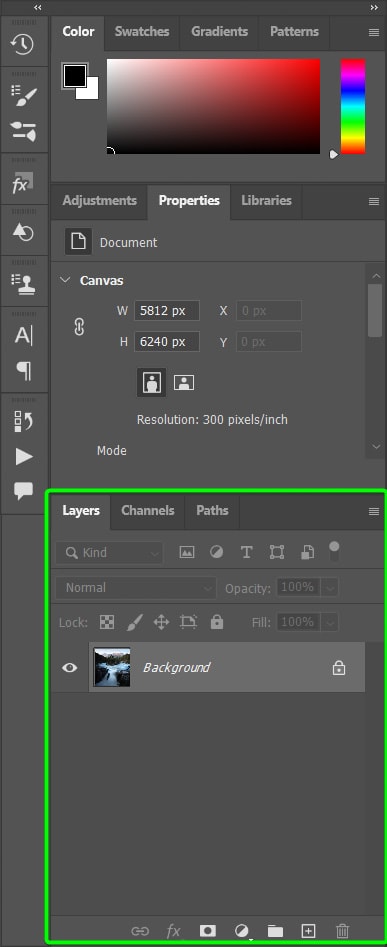Set canvas orientation to portrait
The width and height of the screenshot is (387, 947).
152,382
